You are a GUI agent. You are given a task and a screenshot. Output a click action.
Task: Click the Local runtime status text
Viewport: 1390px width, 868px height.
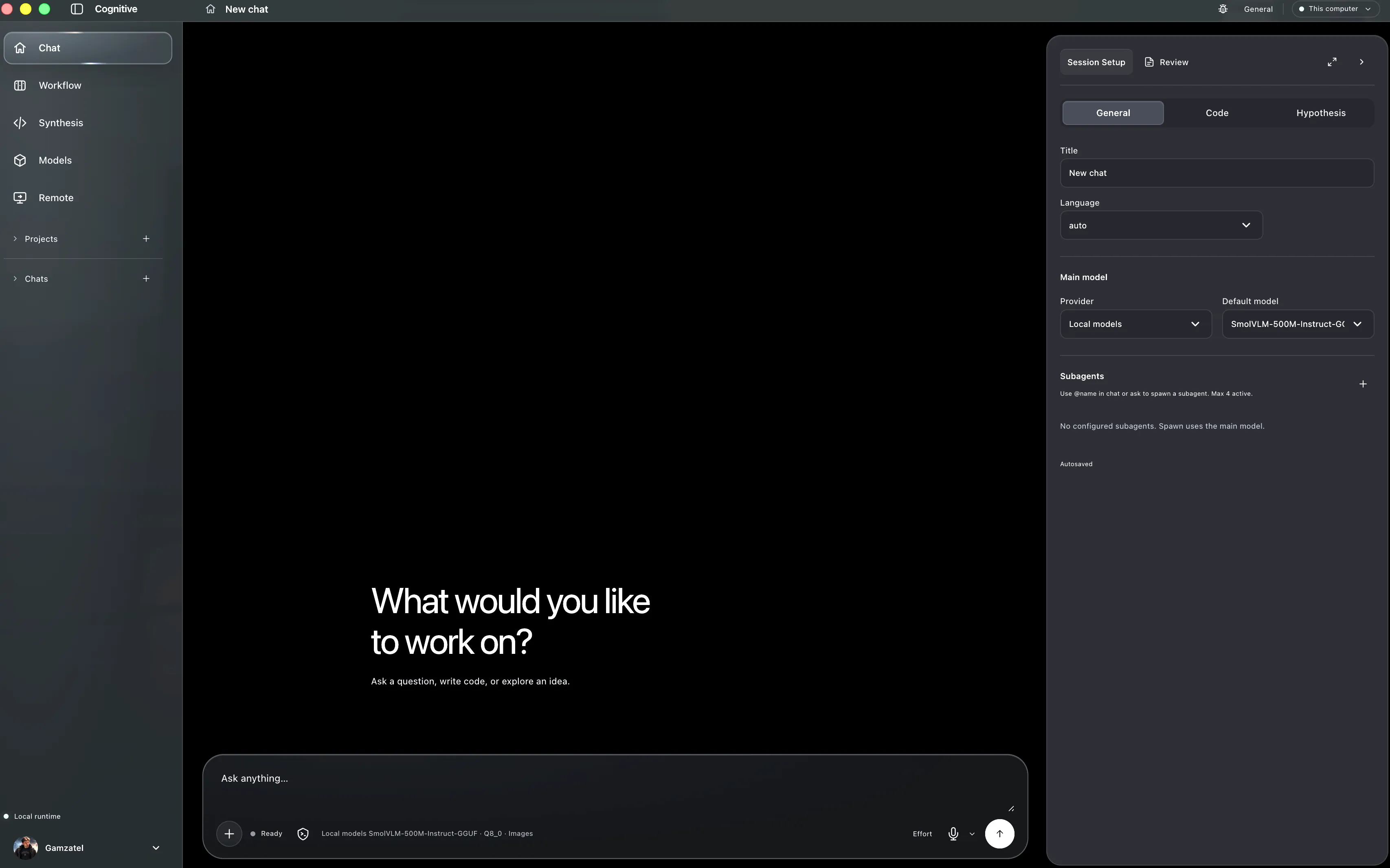37,816
